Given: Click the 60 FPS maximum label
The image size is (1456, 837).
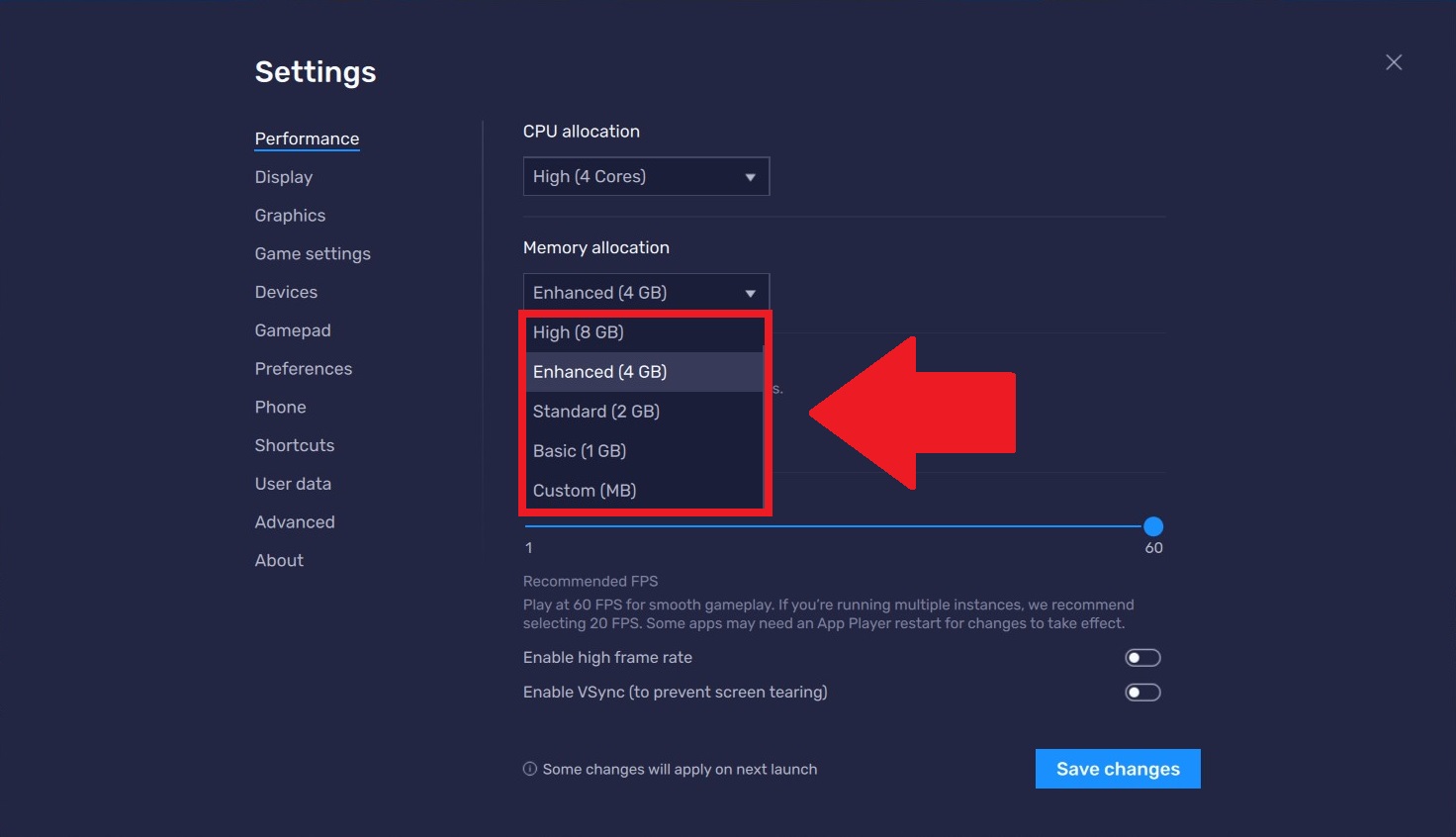Looking at the screenshot, I should [1153, 548].
